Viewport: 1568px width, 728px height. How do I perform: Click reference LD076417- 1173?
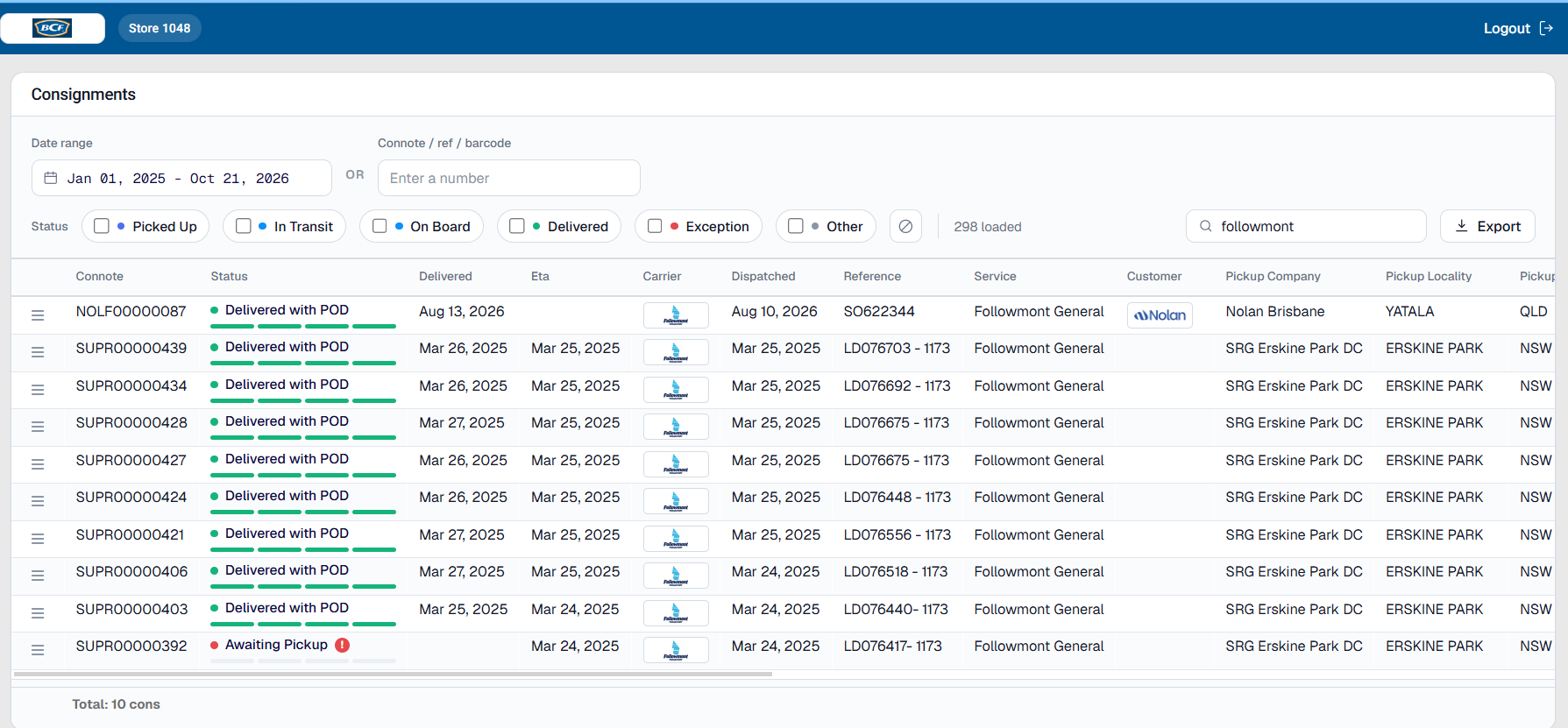[893, 646]
